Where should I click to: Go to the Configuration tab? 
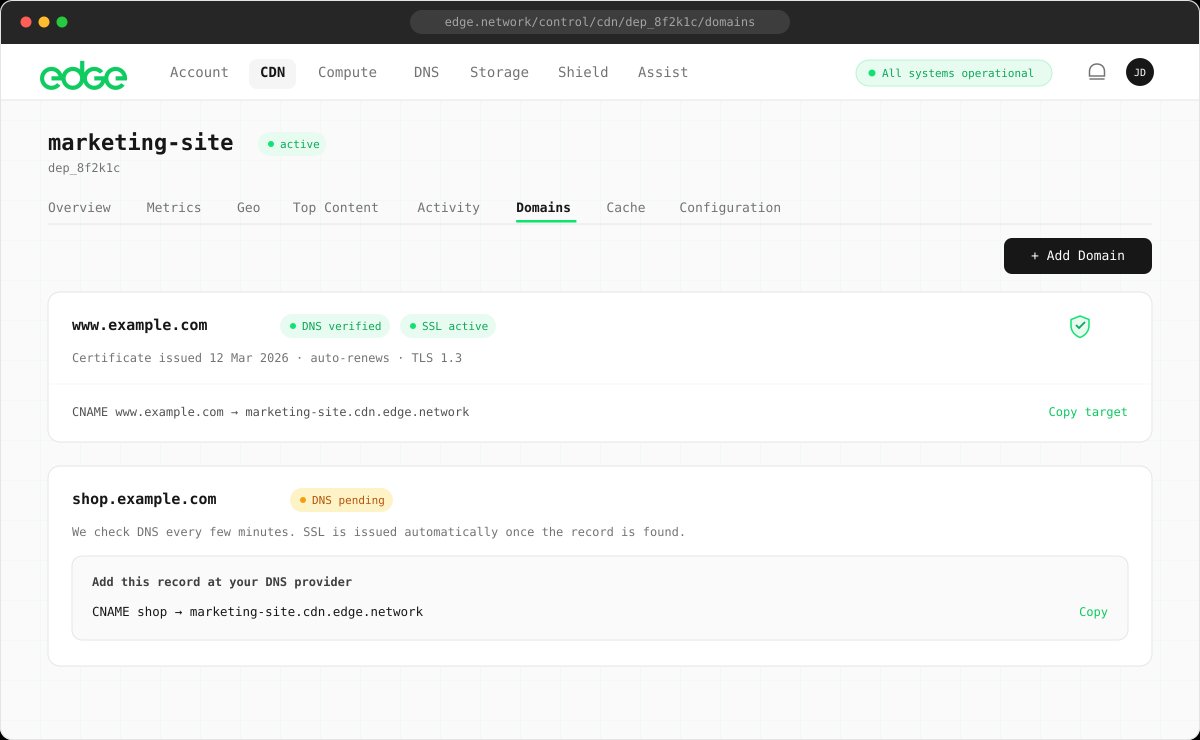[x=730, y=208]
